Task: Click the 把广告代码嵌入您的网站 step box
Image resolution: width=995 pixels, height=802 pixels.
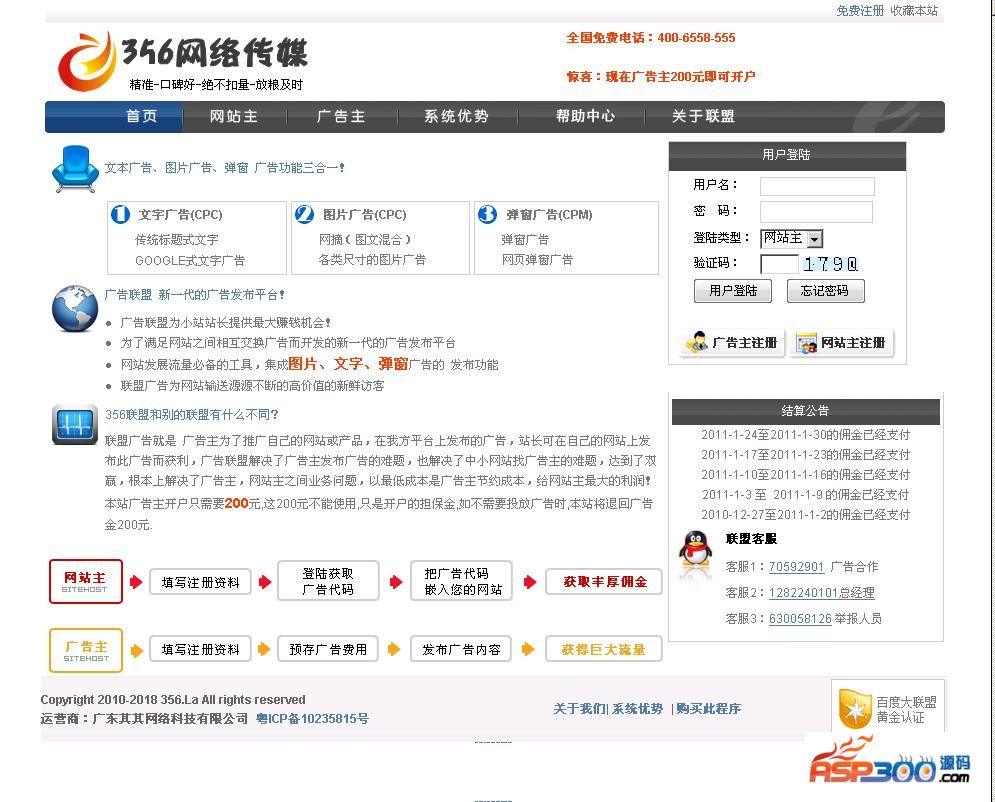Action: coord(462,581)
